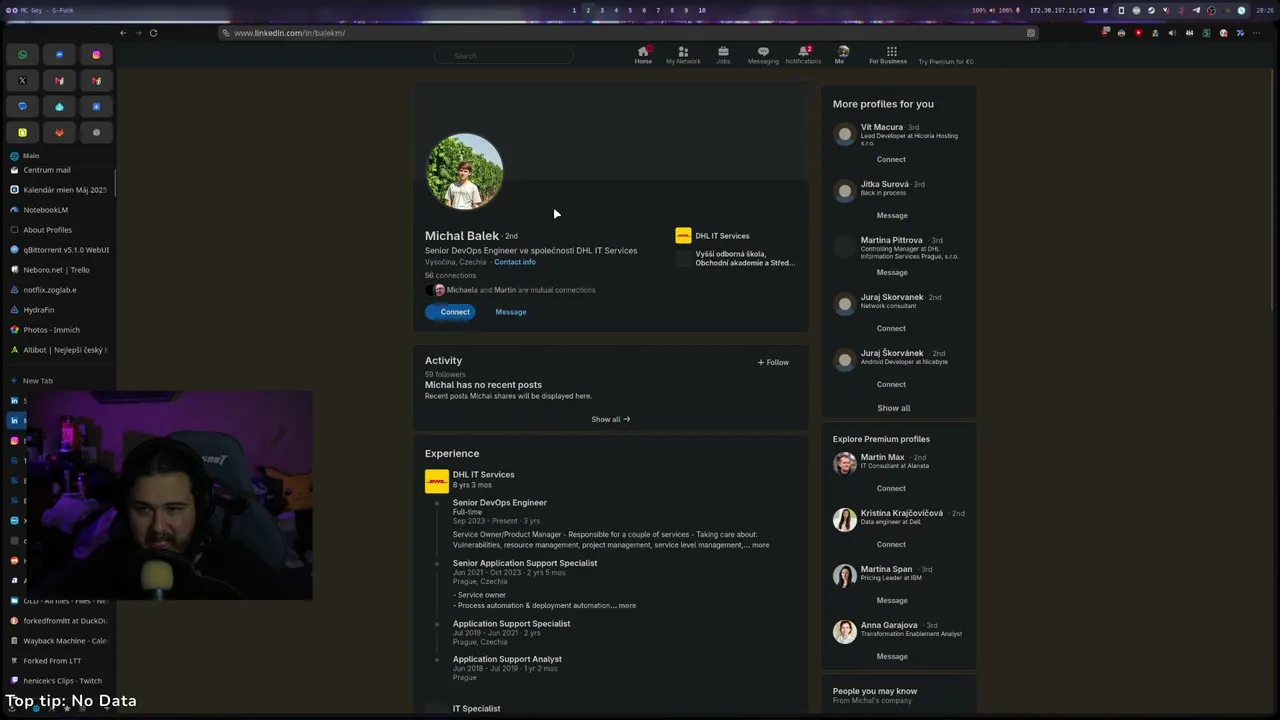1280x720 pixels.
Task: Switch to henicek's Clips Twitch tab
Action: tap(60, 681)
